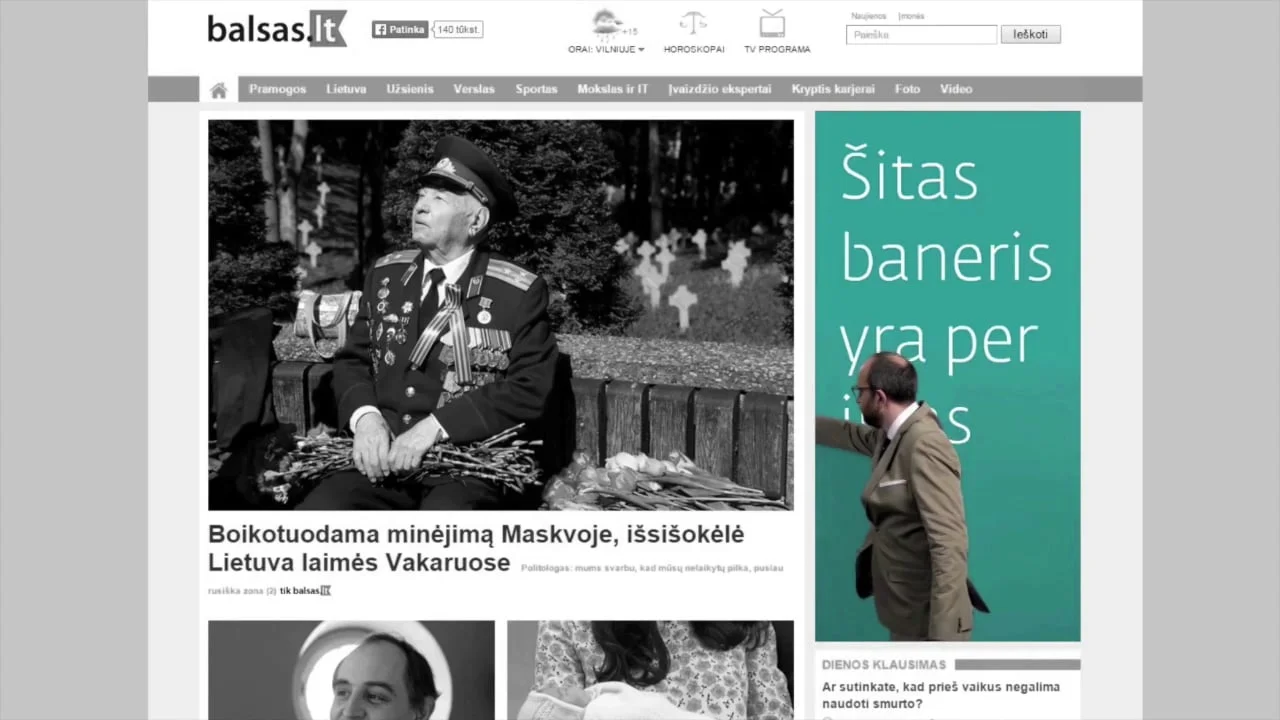Open the Lietuva menu section
This screenshot has width=1280, height=720.
click(346, 89)
